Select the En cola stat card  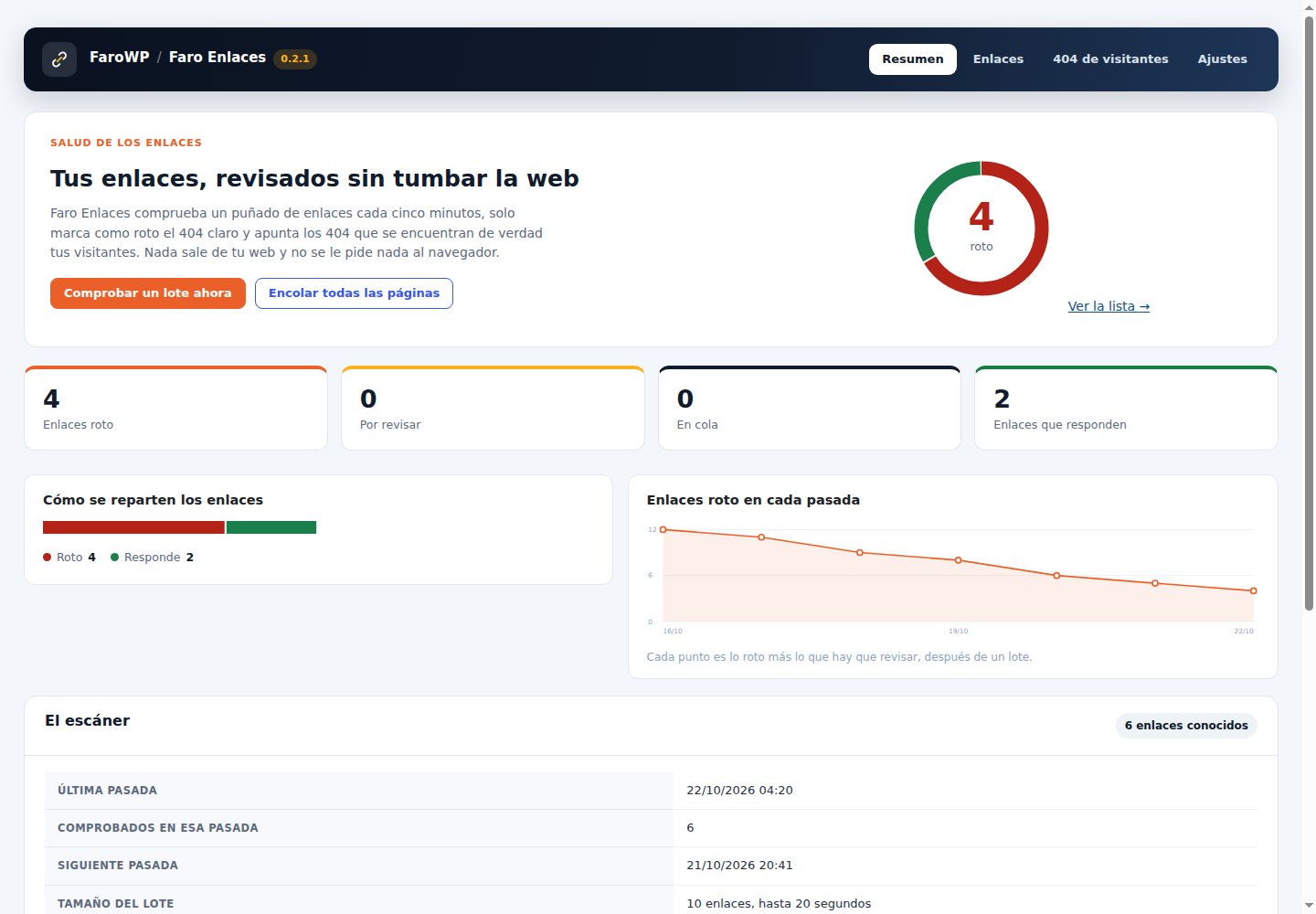click(x=810, y=408)
